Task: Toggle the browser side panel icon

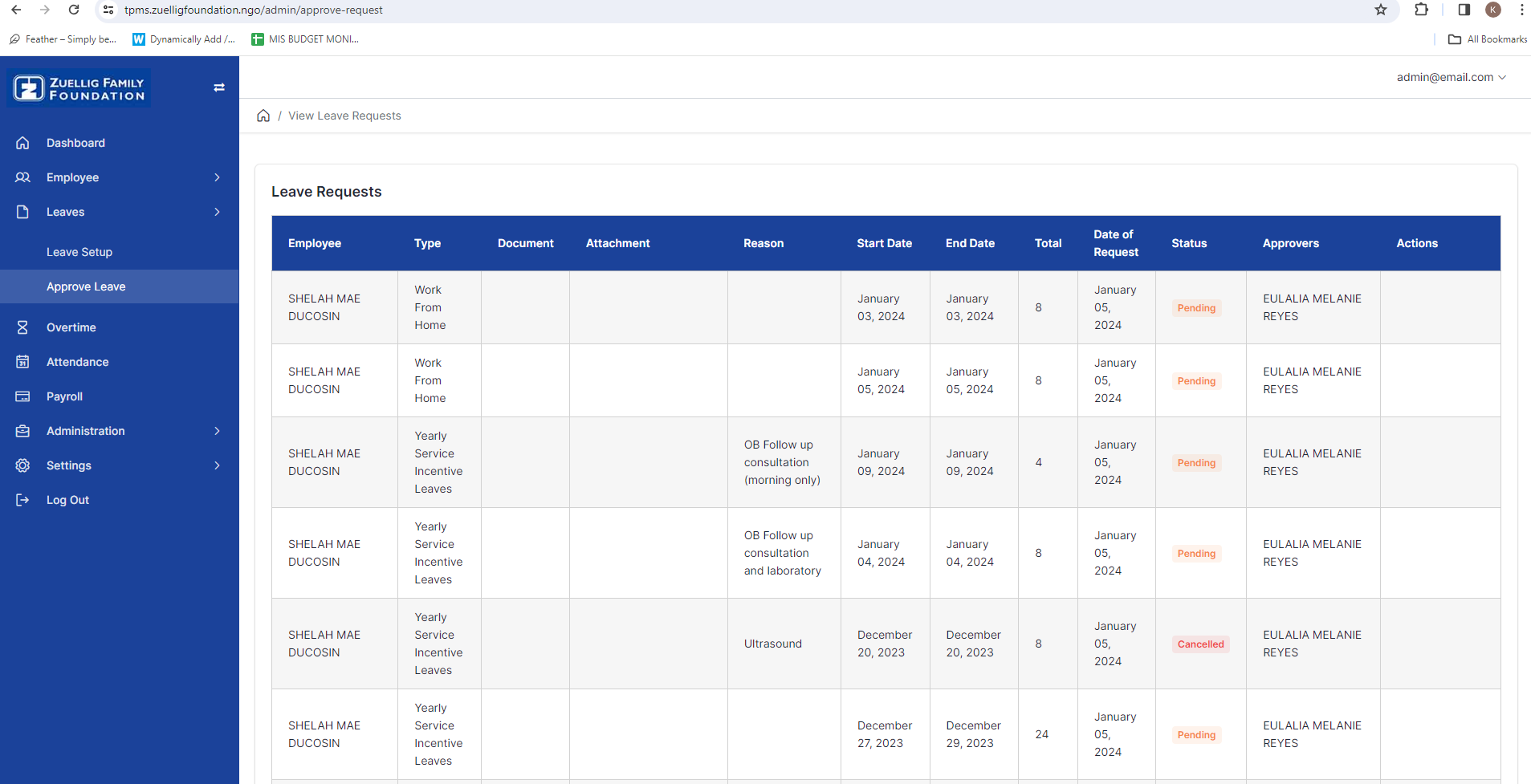Action: pyautogui.click(x=1464, y=10)
